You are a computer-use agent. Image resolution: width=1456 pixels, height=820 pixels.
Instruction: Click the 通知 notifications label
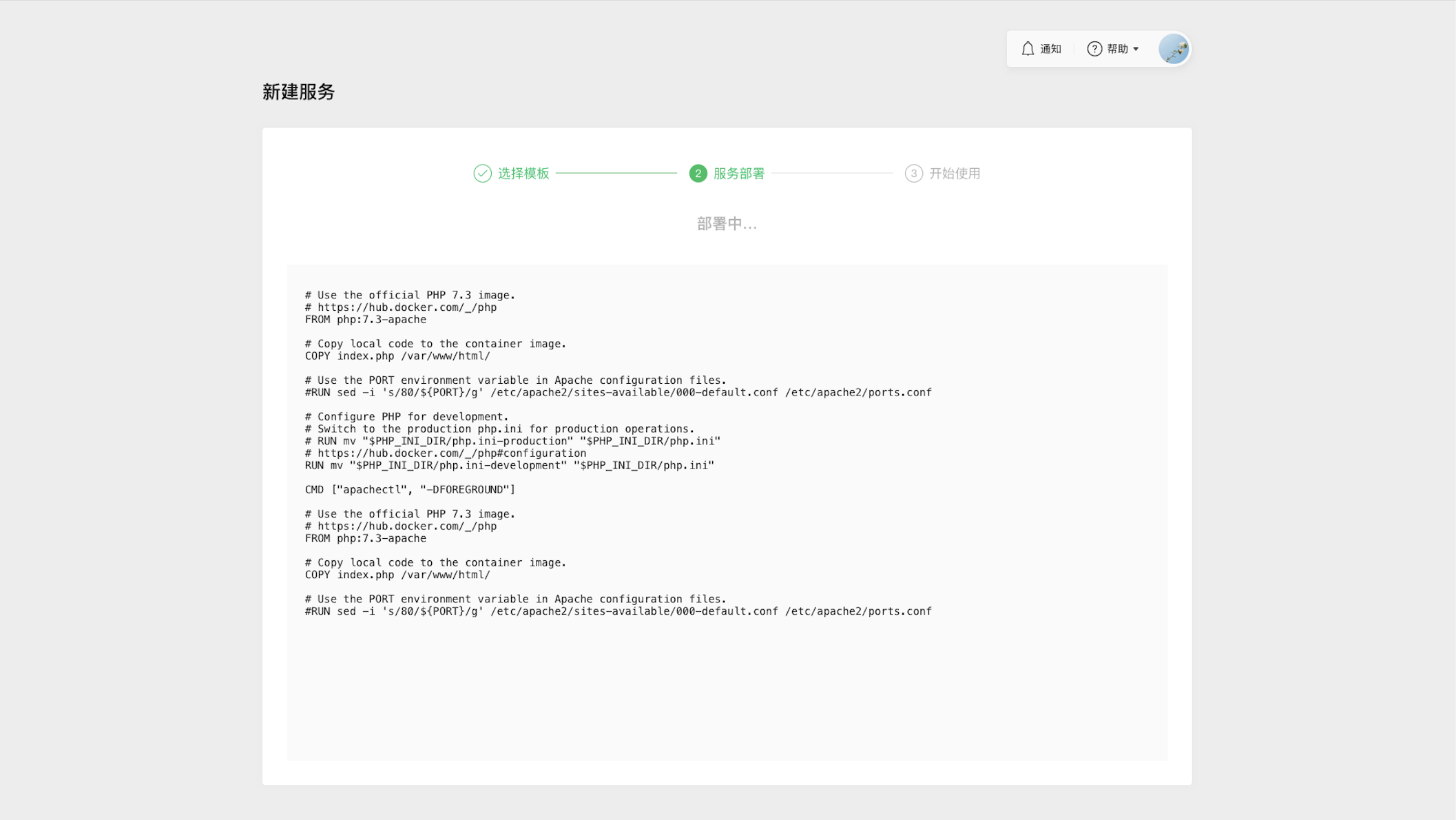click(1050, 49)
